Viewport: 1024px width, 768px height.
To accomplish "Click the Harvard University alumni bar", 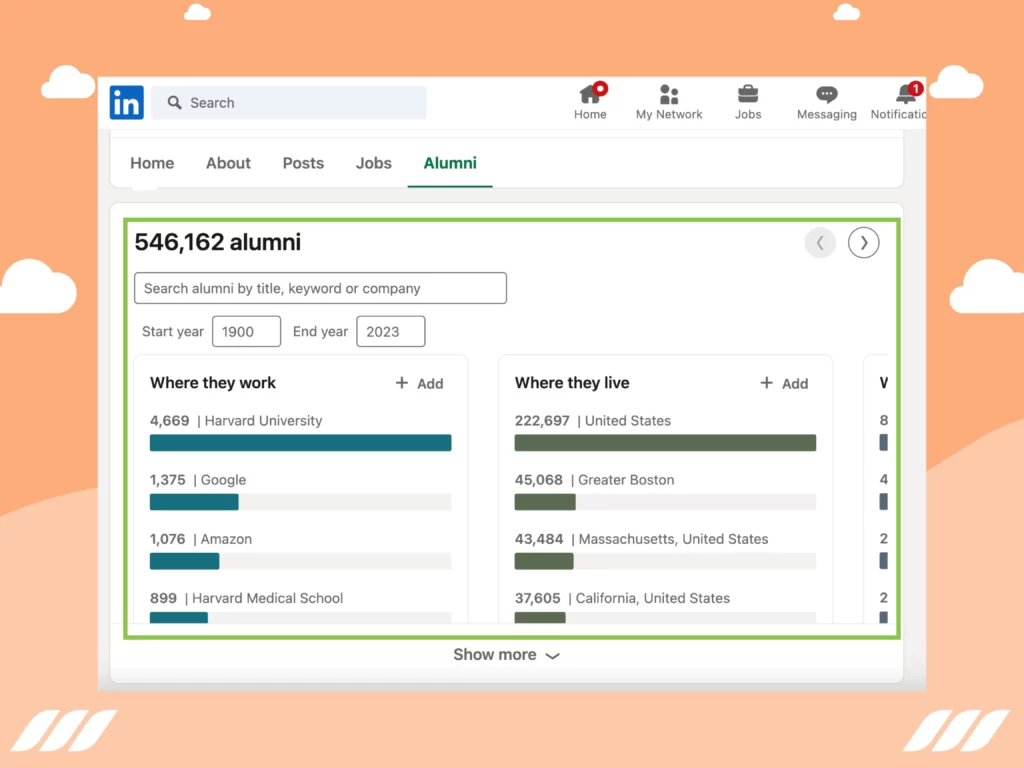I will [300, 442].
